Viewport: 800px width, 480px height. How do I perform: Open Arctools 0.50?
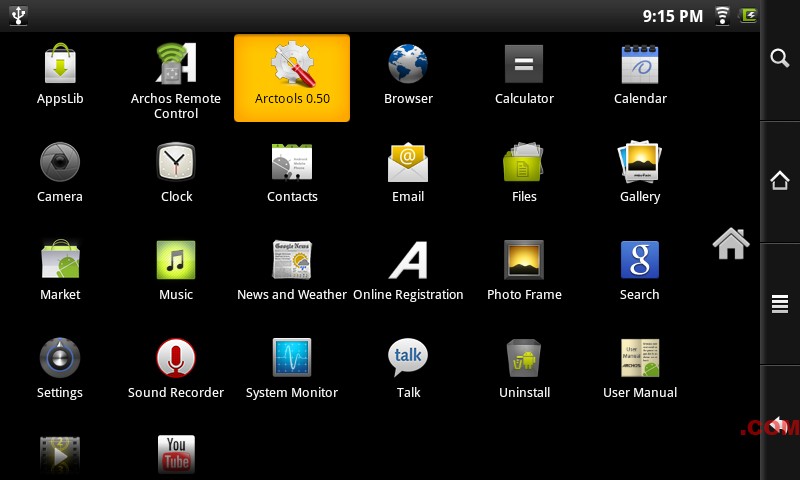292,78
